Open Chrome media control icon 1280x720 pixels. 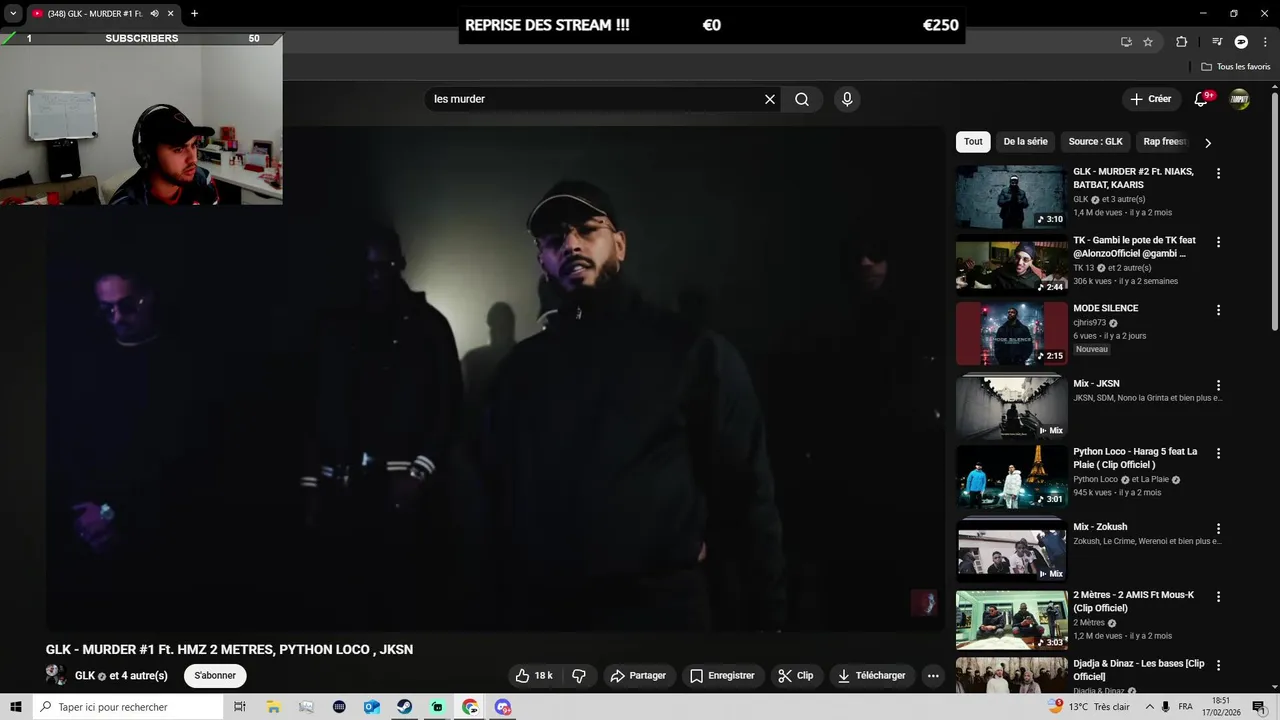point(1217,42)
